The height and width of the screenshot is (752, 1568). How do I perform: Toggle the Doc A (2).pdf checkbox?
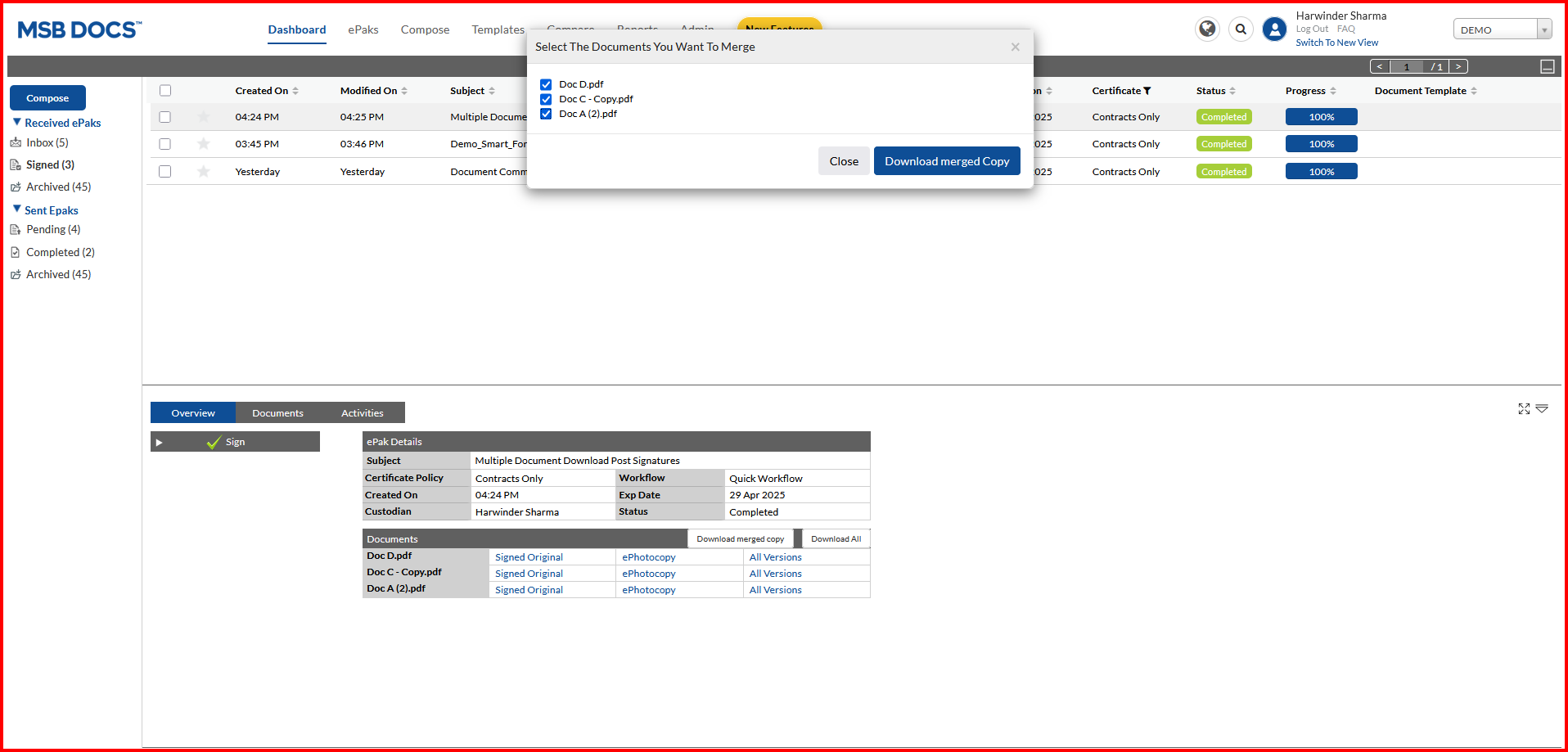(x=546, y=114)
